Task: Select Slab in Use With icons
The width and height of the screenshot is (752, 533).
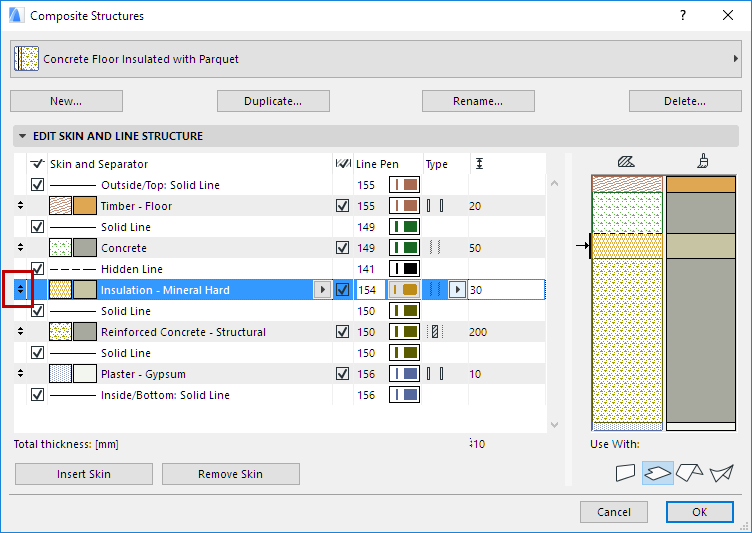Action: (x=658, y=473)
